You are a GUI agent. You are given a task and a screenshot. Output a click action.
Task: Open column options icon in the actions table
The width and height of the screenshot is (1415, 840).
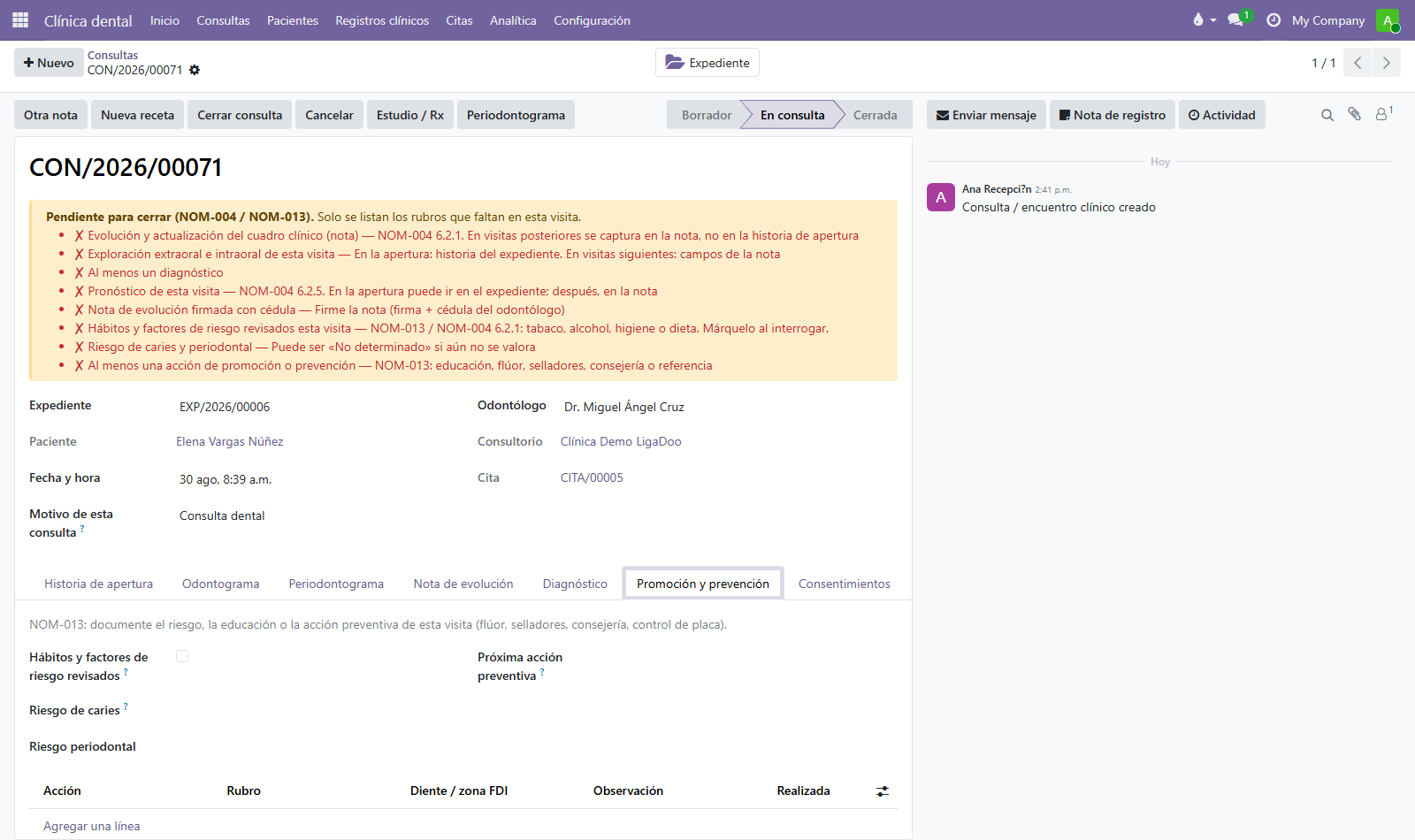pos(883,791)
